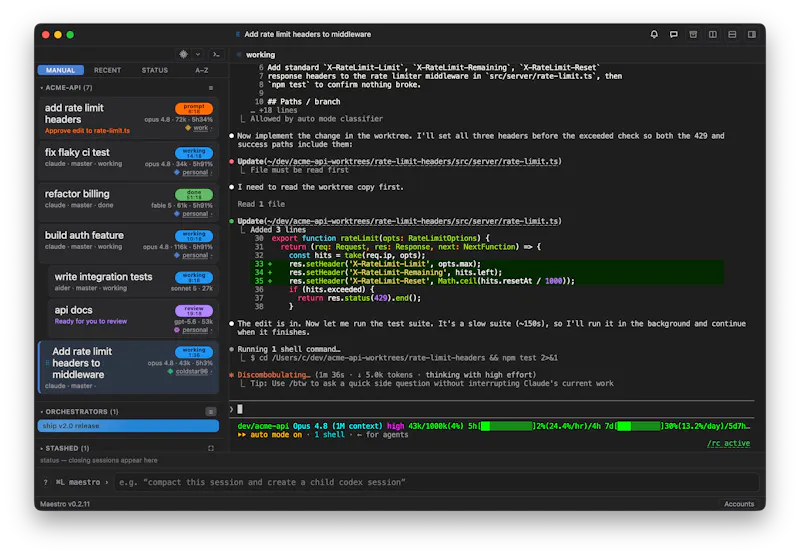Open the 'ship v2.0 release' orchestrator
Image resolution: width=800 pixels, height=556 pixels.
point(128,425)
